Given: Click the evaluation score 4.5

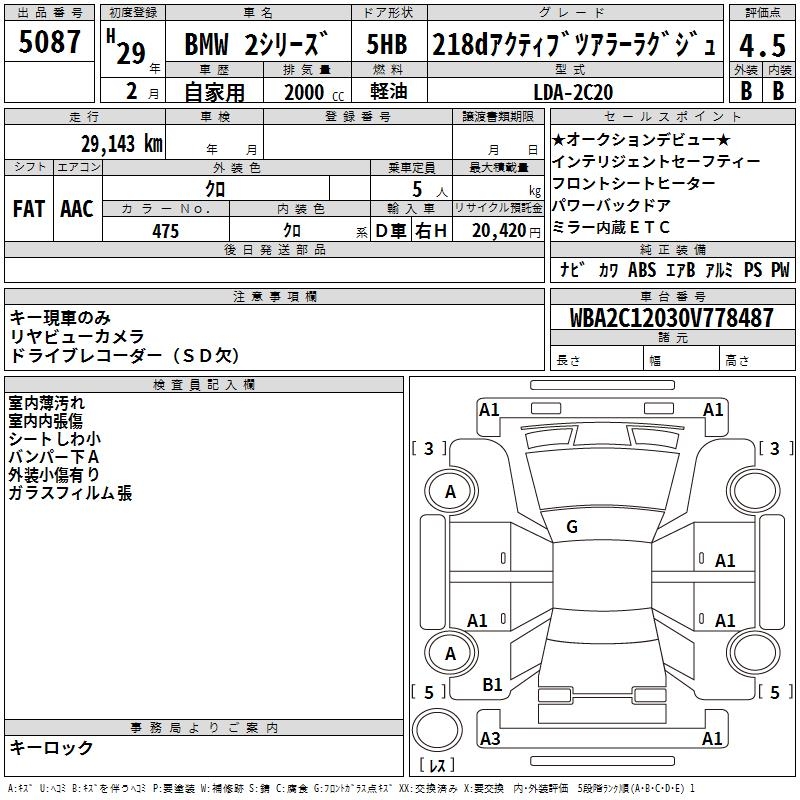Looking at the screenshot, I should pyautogui.click(x=763, y=45).
